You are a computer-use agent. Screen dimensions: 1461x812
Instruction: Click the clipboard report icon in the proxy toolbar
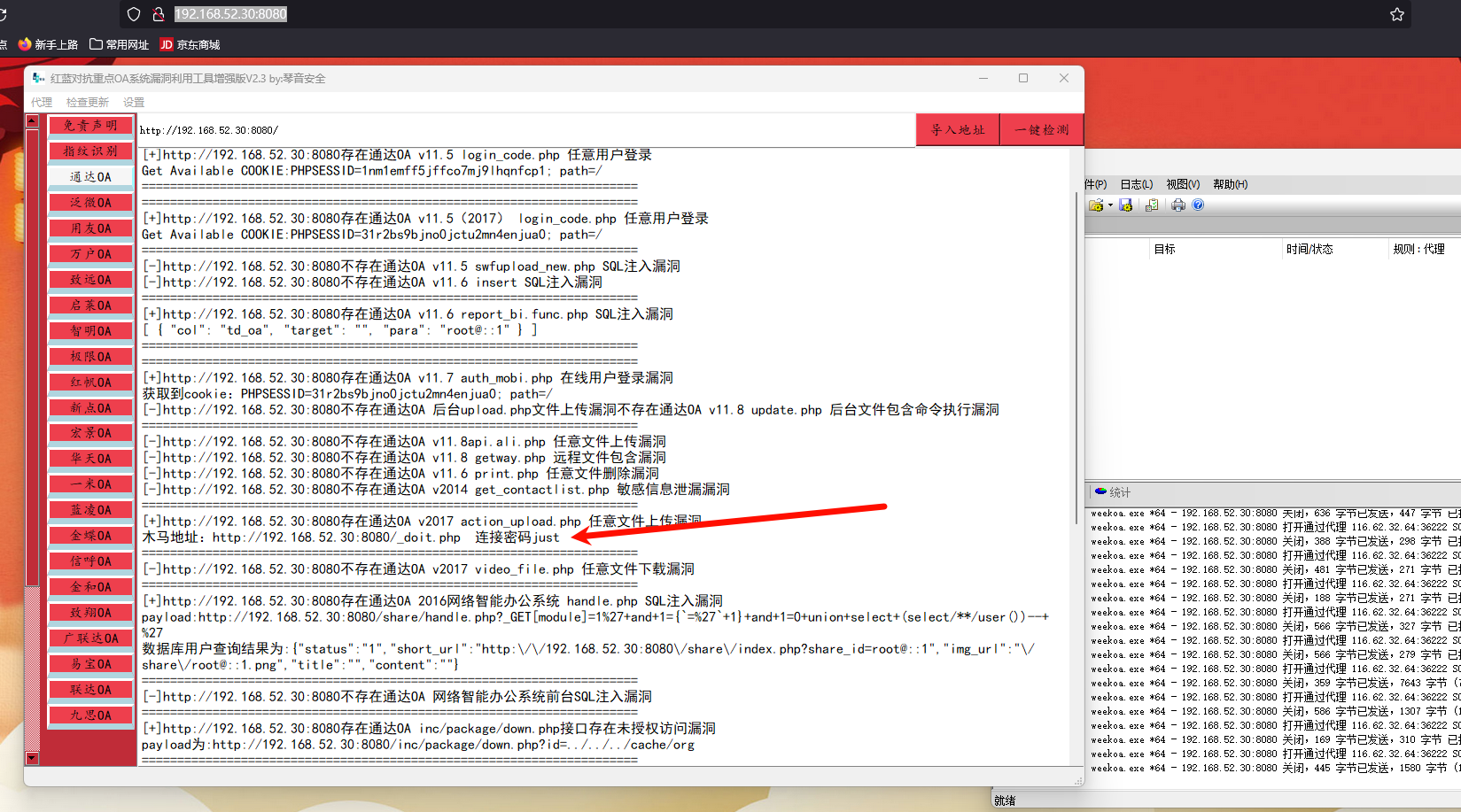(1152, 205)
